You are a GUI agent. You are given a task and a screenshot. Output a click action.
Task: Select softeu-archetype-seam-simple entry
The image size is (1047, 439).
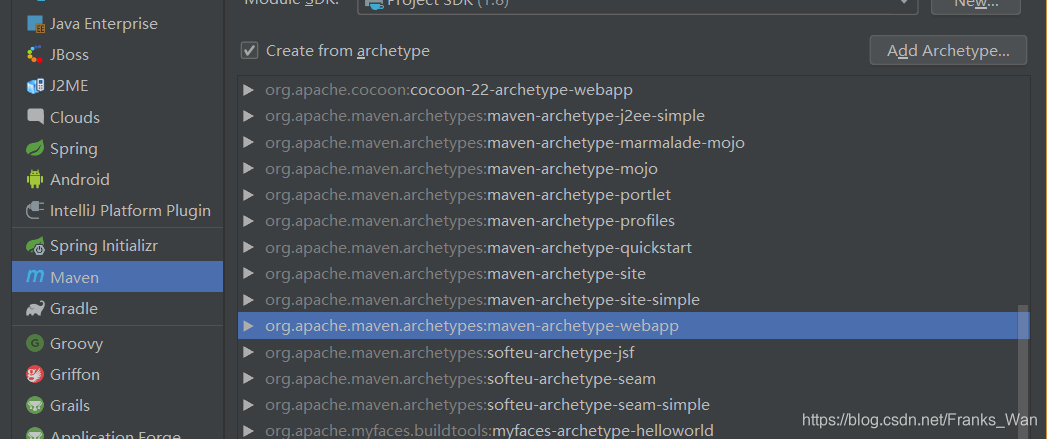pyautogui.click(x=634, y=405)
